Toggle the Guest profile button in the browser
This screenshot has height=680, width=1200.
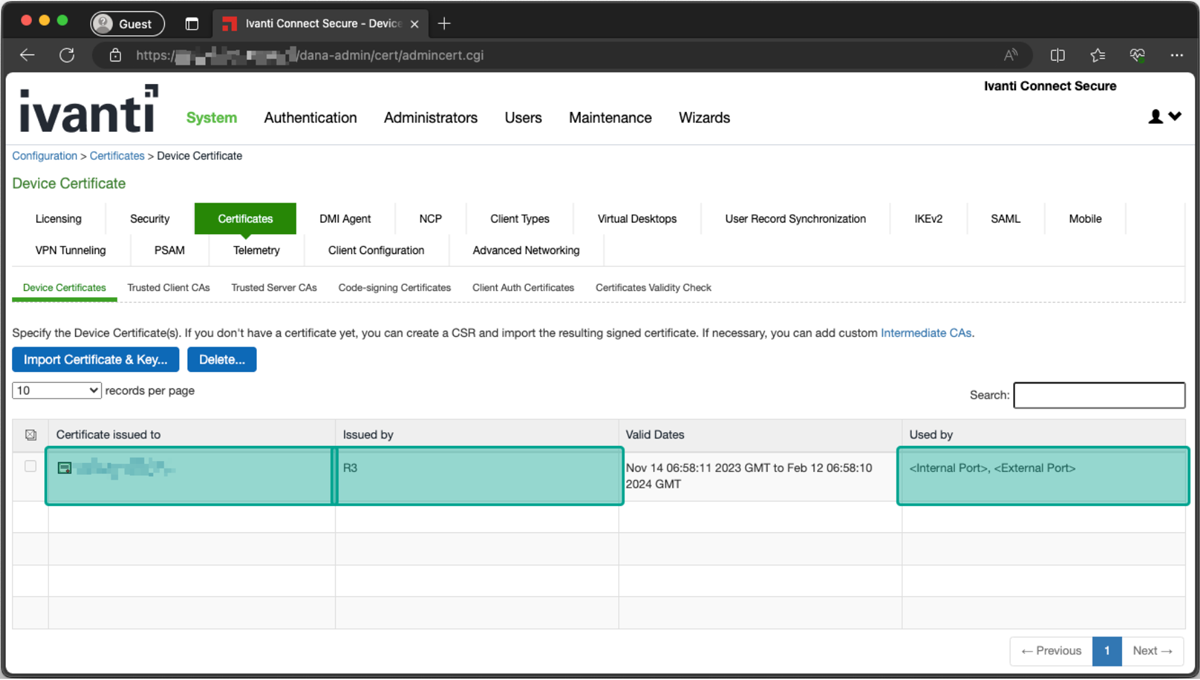pyautogui.click(x=127, y=23)
